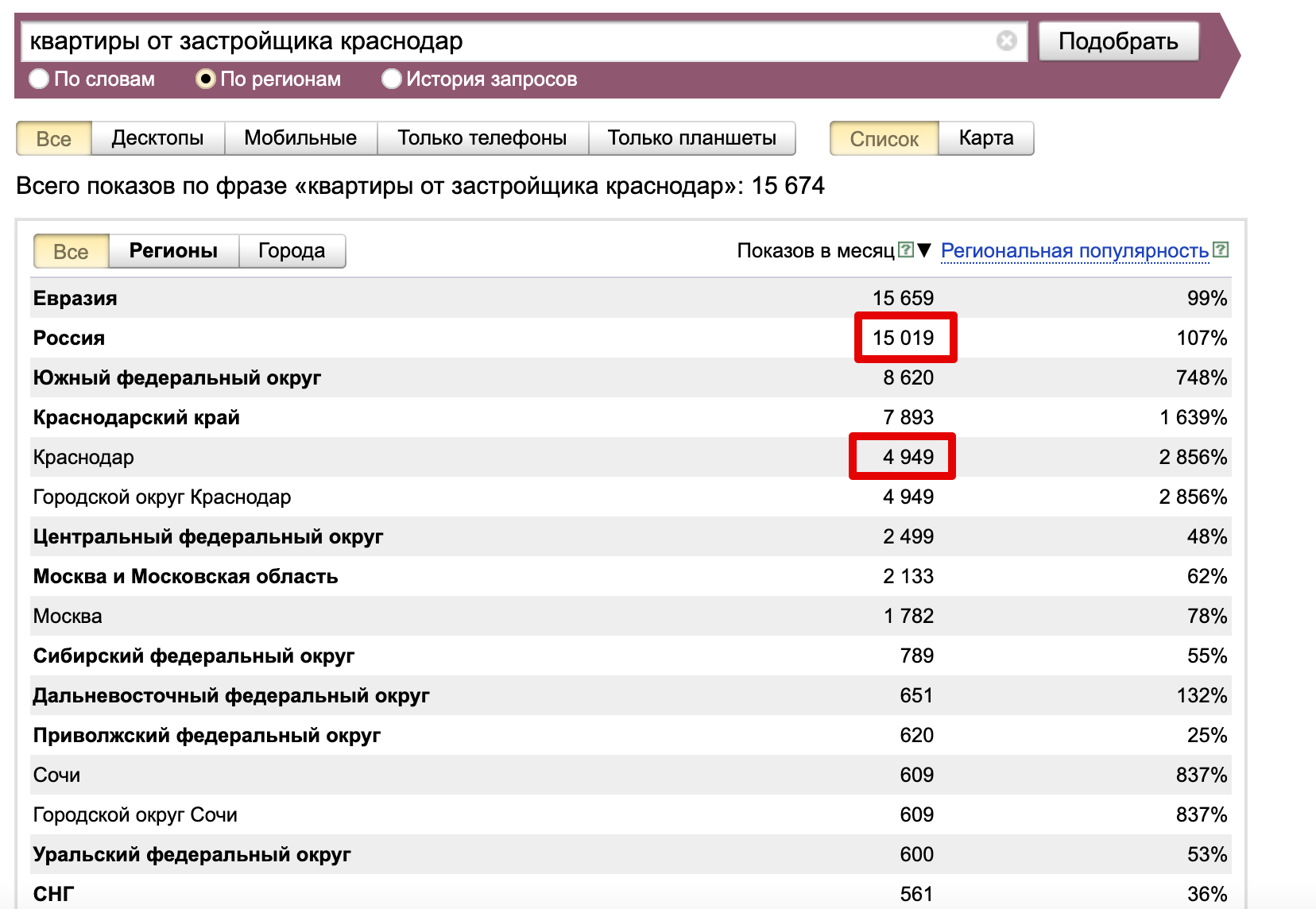Switch to the Только телефоны tab
The image size is (1316, 909).
(x=482, y=138)
